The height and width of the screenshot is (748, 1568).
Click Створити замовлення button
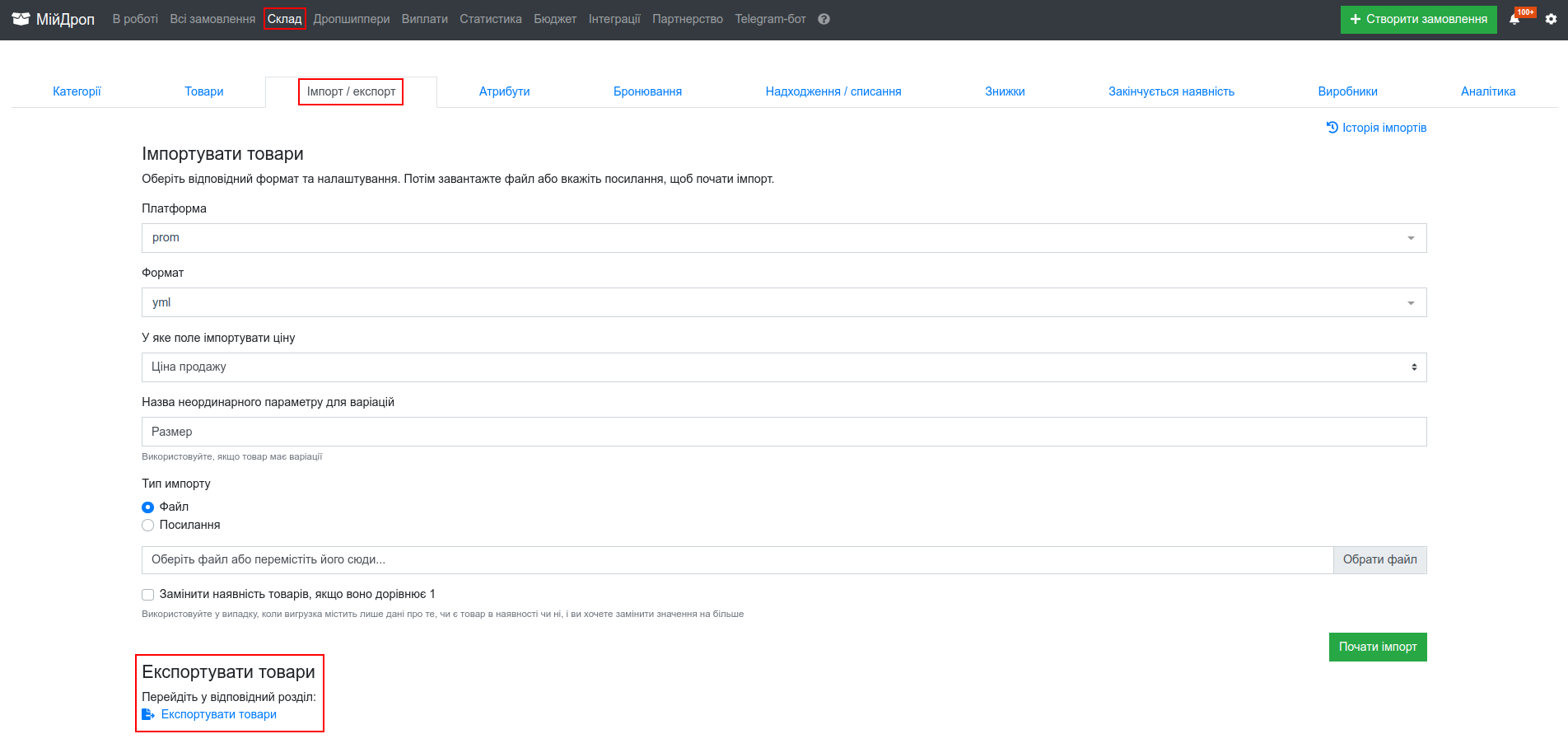1419,19
